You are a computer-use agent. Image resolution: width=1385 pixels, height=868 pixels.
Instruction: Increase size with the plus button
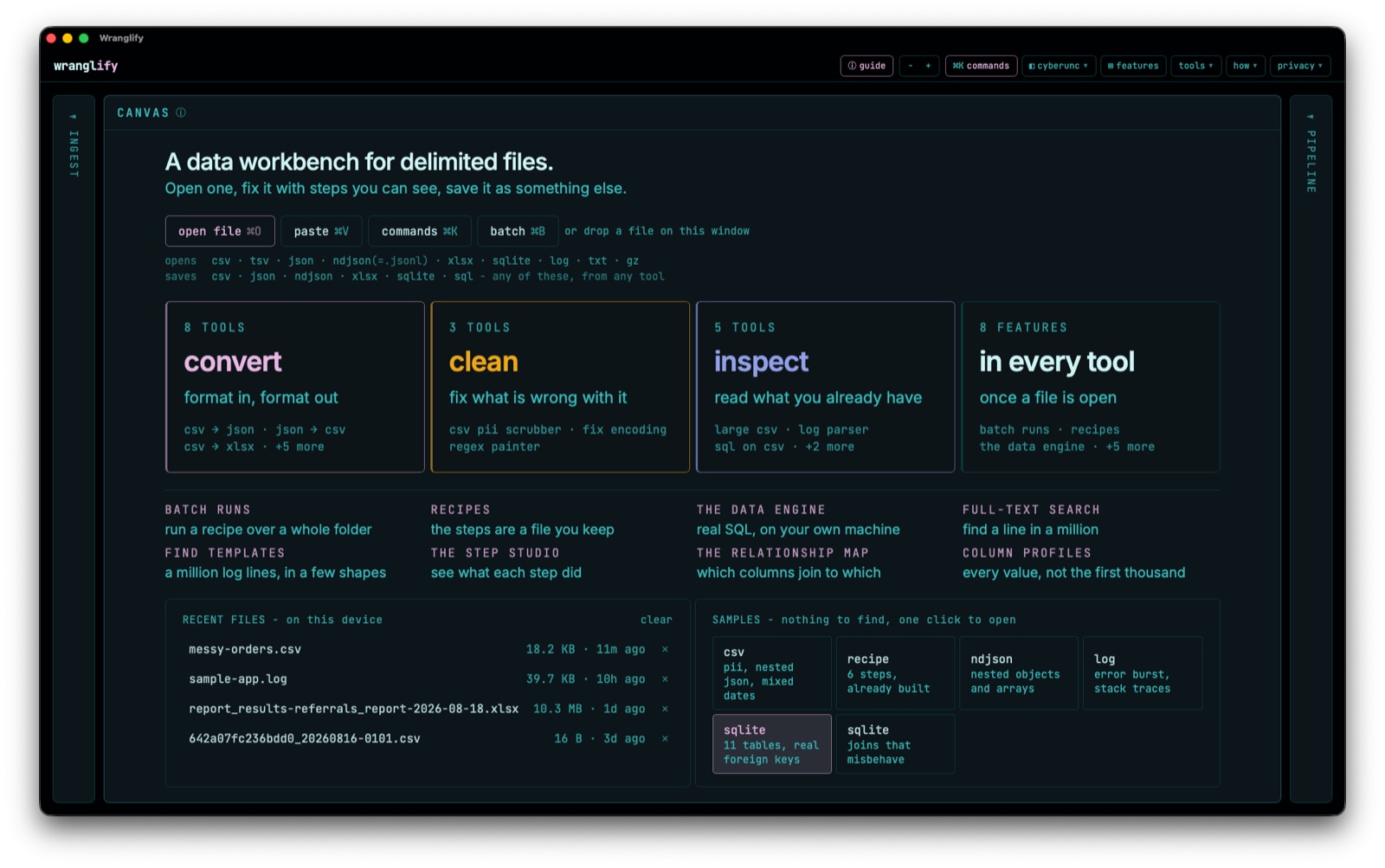929,66
